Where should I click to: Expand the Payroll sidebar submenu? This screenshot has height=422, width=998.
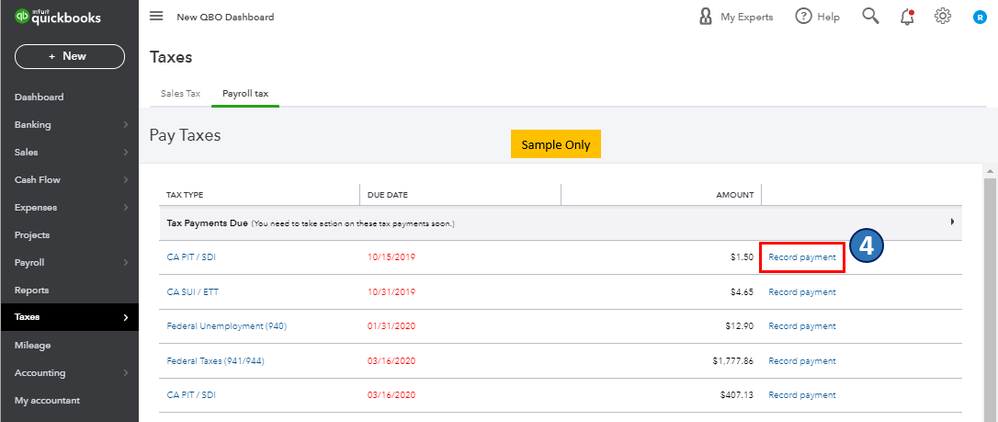(x=125, y=263)
